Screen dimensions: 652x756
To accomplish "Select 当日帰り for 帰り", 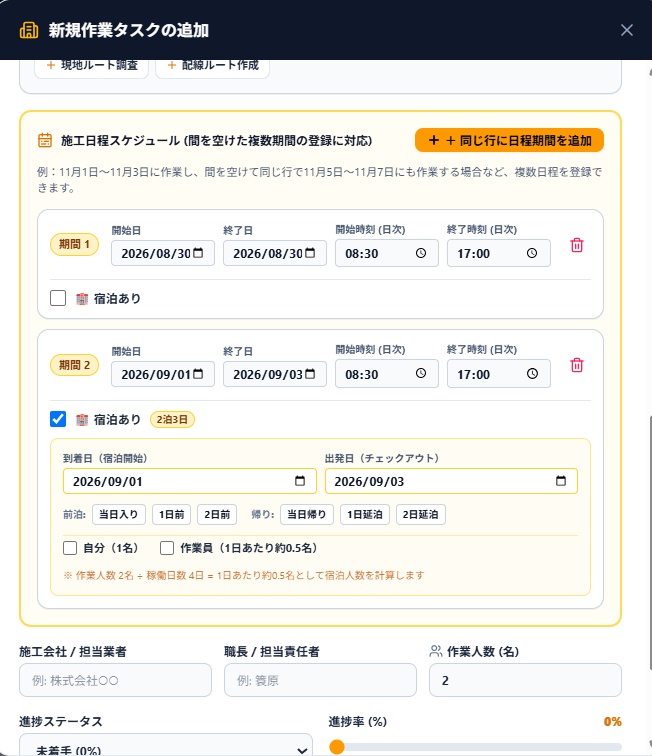I will tap(307, 514).
